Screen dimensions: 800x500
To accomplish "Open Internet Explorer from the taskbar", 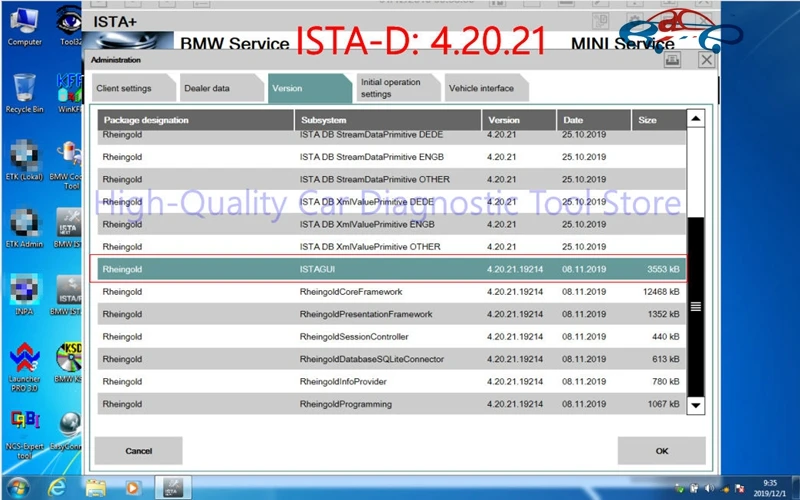I will (57, 488).
